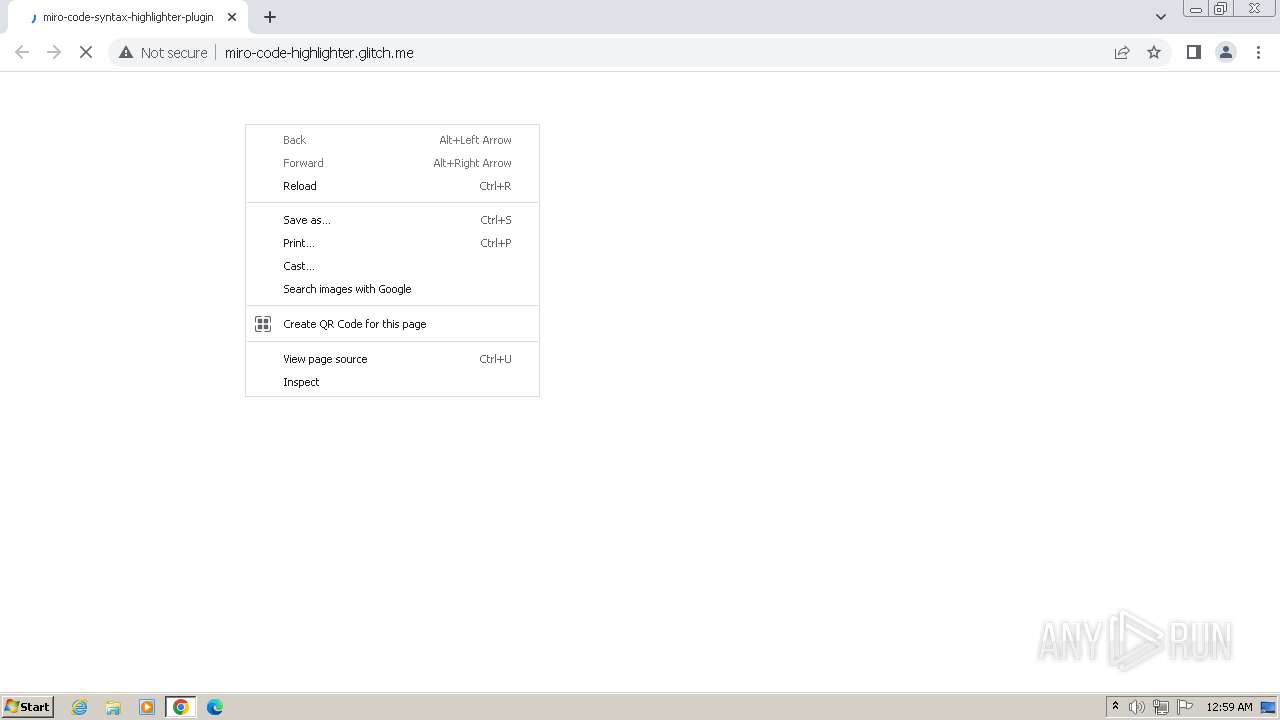Restore down the Chrome window
Viewport: 1280px width, 720px height.
pos(1221,9)
